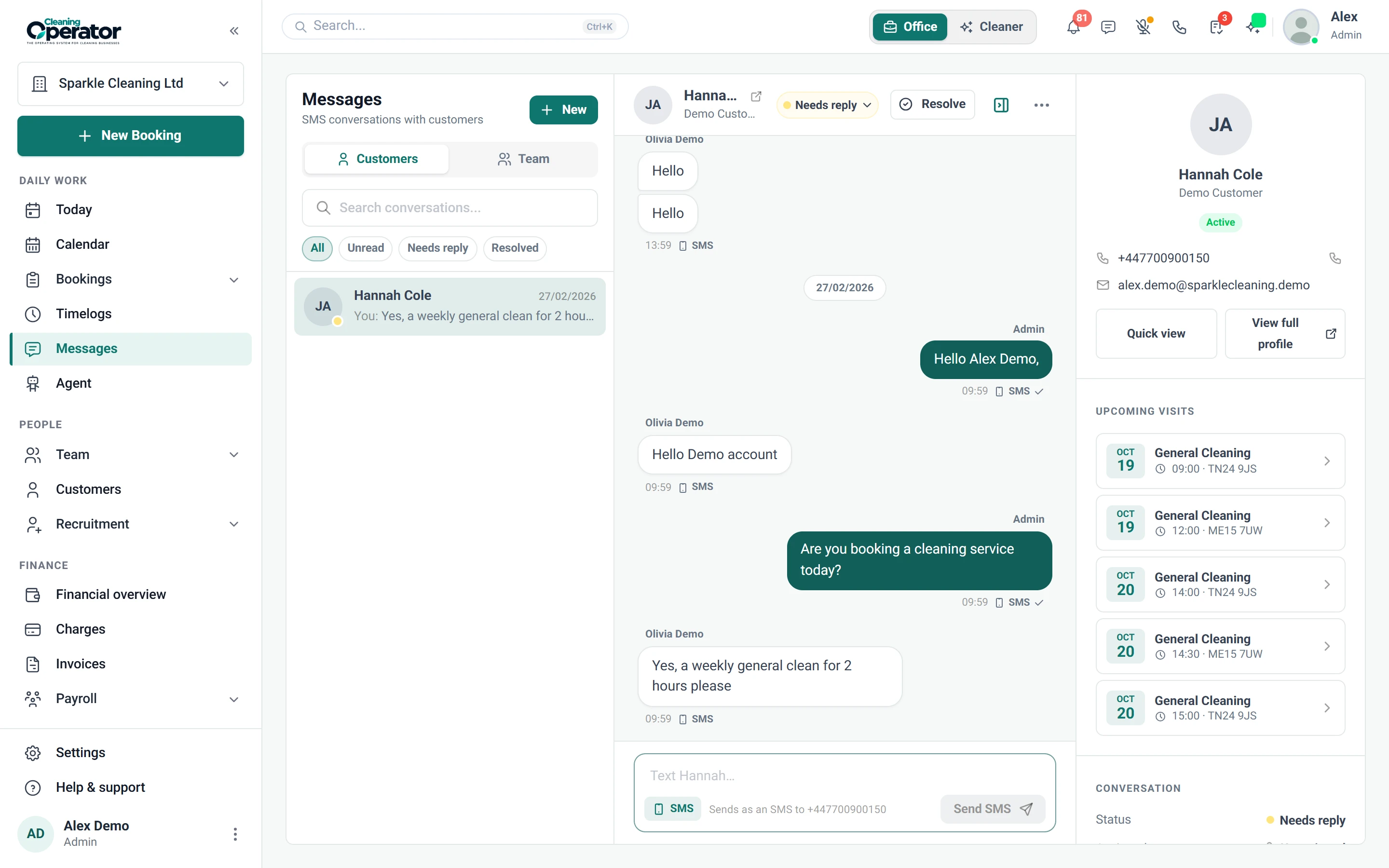This screenshot has width=1389, height=868.
Task: Go to Today in the sidebar
Action: tap(131, 210)
